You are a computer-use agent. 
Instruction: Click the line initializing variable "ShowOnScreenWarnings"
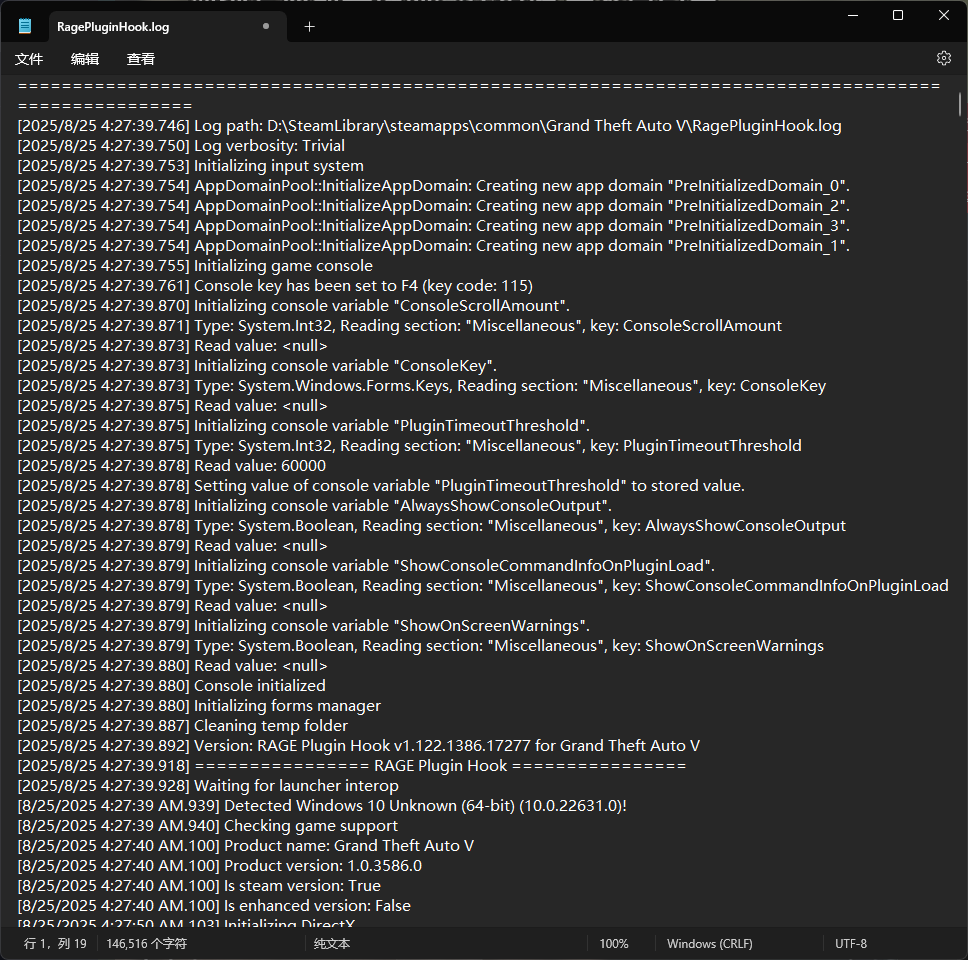click(x=304, y=626)
